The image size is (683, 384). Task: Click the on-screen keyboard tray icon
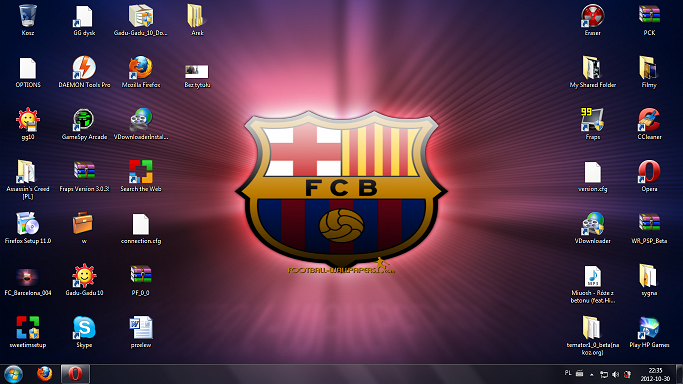579,373
